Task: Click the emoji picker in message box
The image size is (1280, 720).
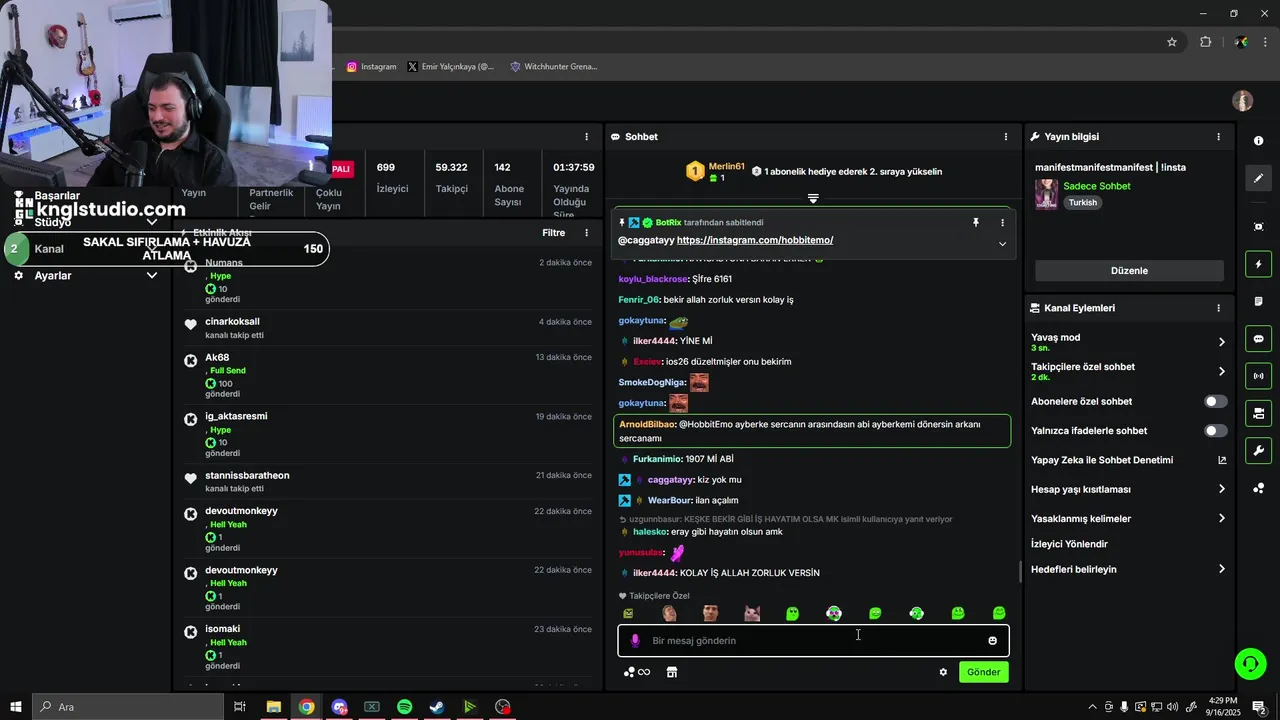Action: (x=992, y=641)
